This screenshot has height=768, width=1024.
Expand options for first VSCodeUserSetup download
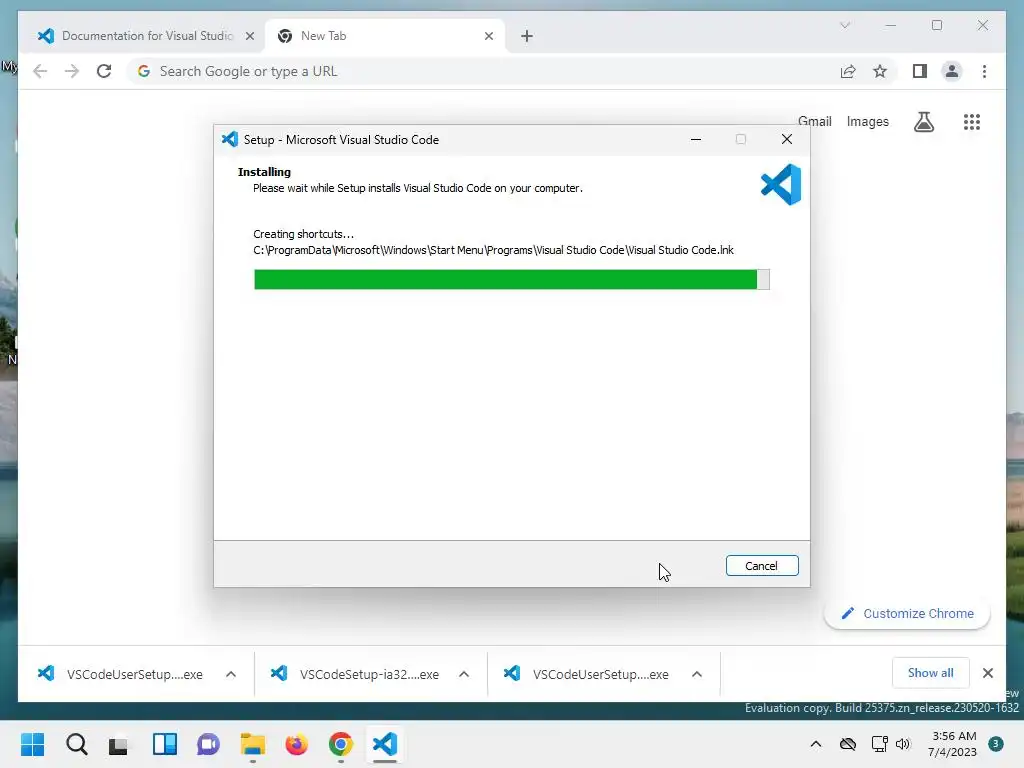tap(231, 674)
